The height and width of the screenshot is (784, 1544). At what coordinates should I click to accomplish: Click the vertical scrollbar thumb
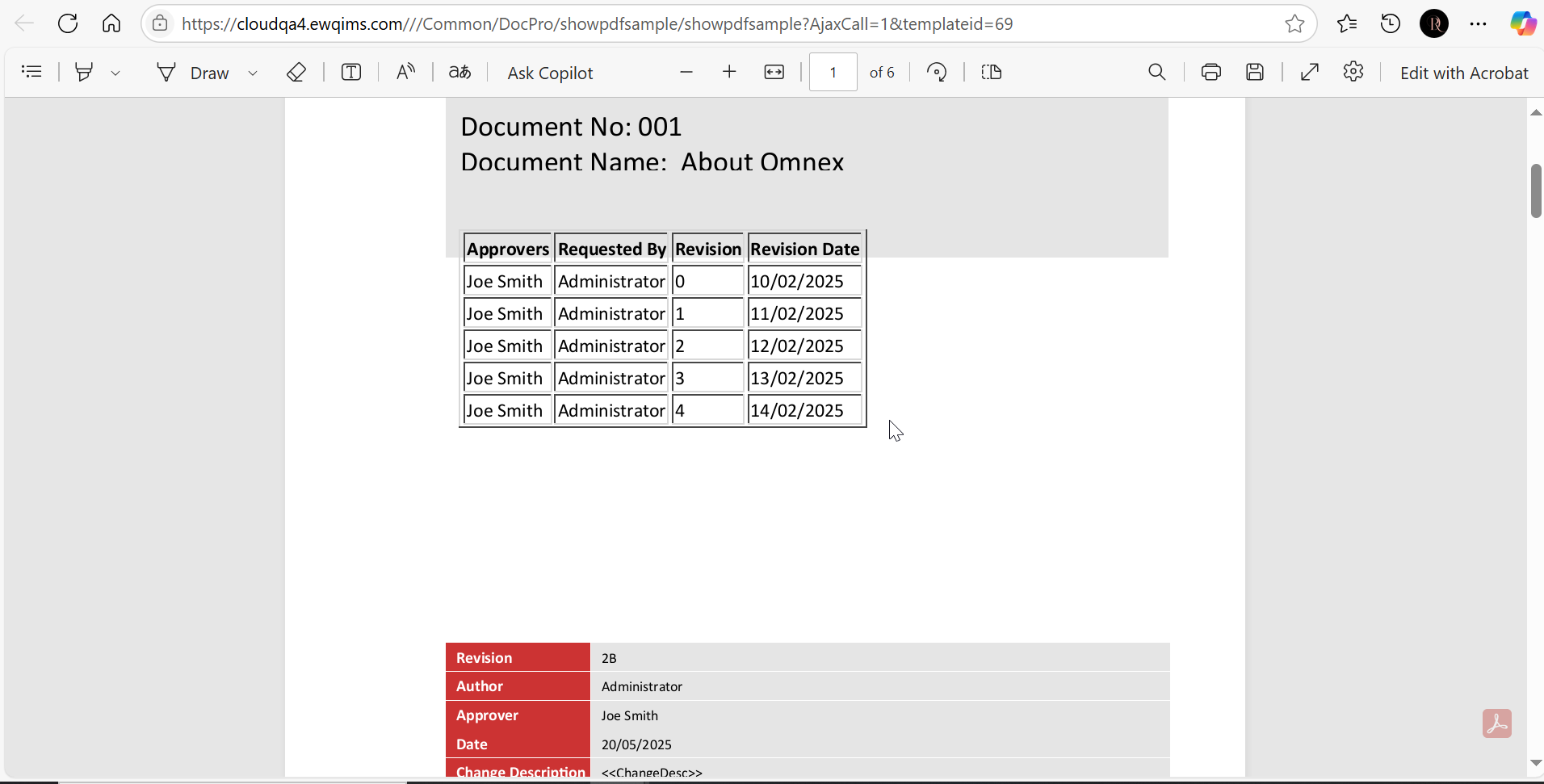[1536, 191]
